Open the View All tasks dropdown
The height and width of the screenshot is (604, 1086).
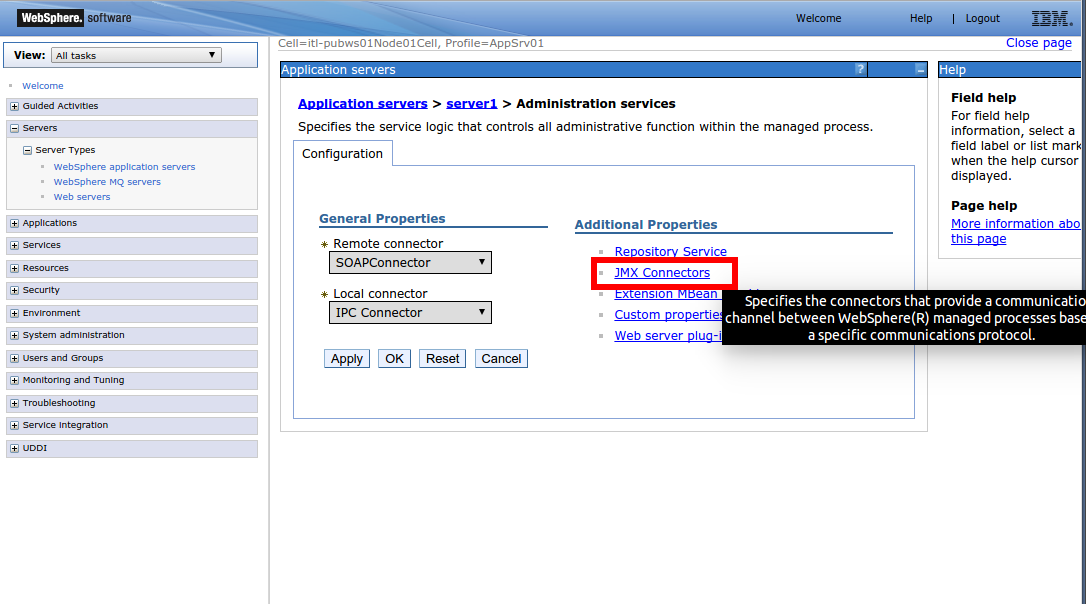click(136, 55)
